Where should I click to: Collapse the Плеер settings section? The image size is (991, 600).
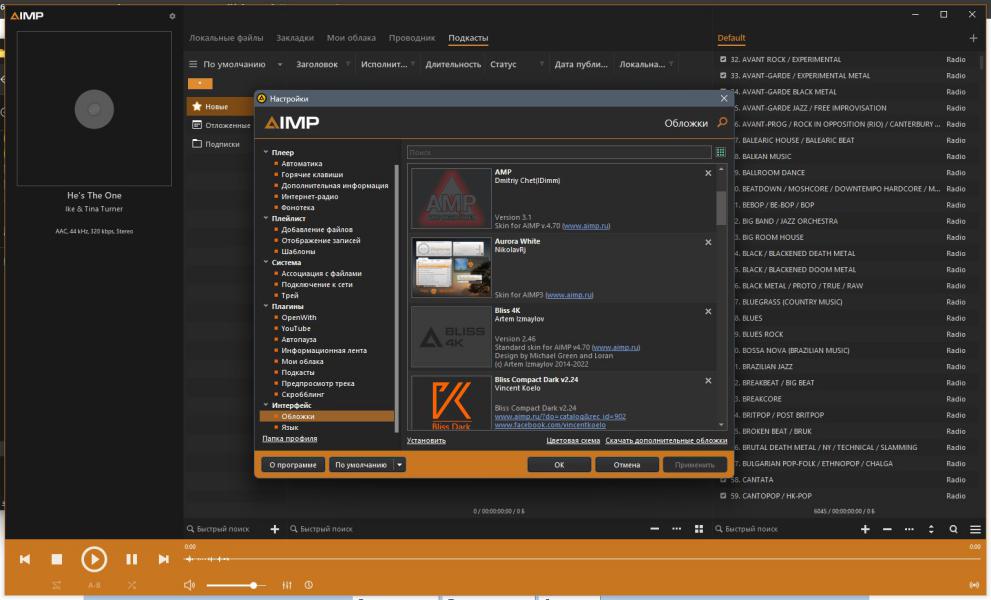[265, 152]
